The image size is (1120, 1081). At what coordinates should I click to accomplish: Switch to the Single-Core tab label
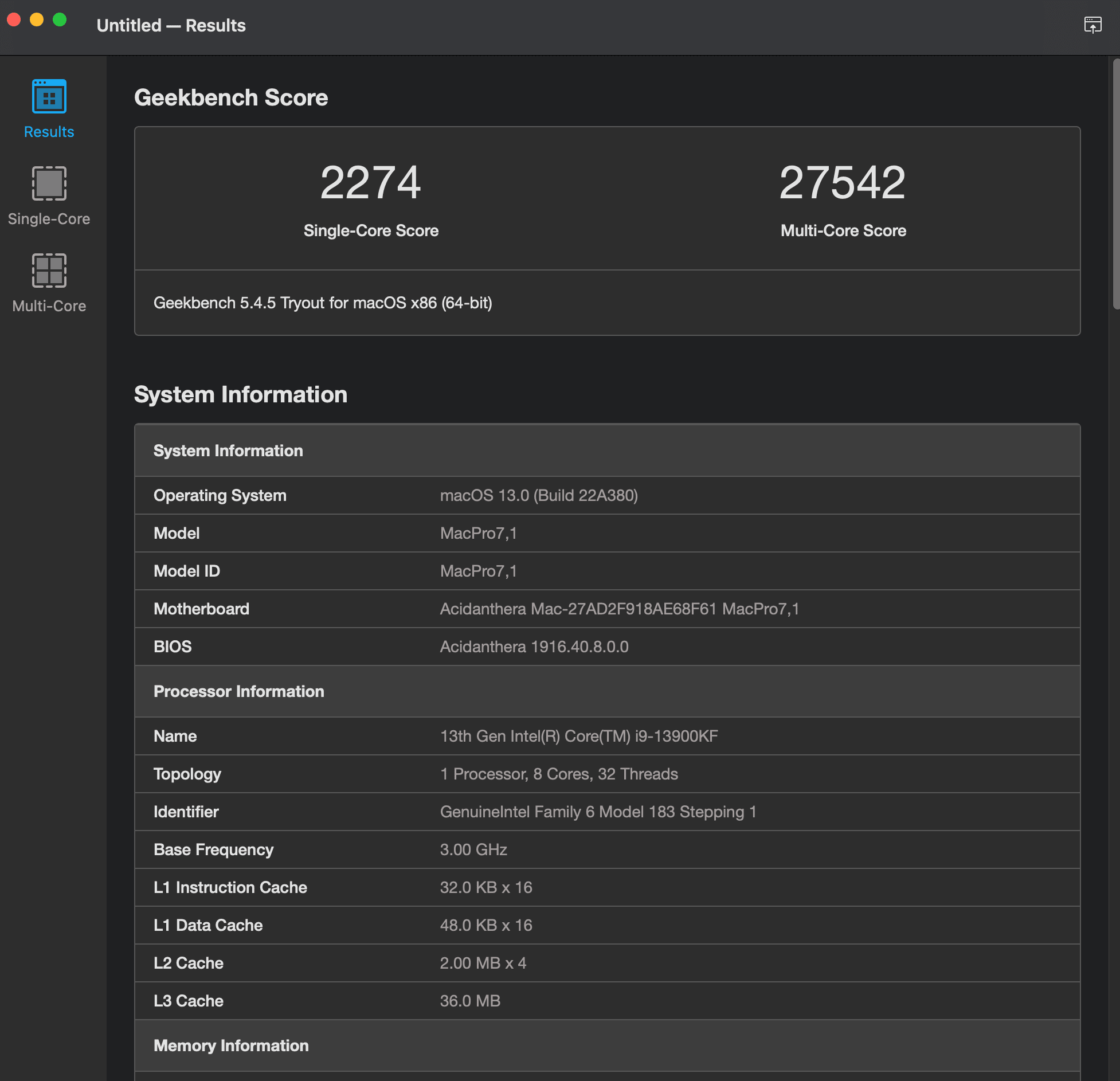[x=49, y=219]
